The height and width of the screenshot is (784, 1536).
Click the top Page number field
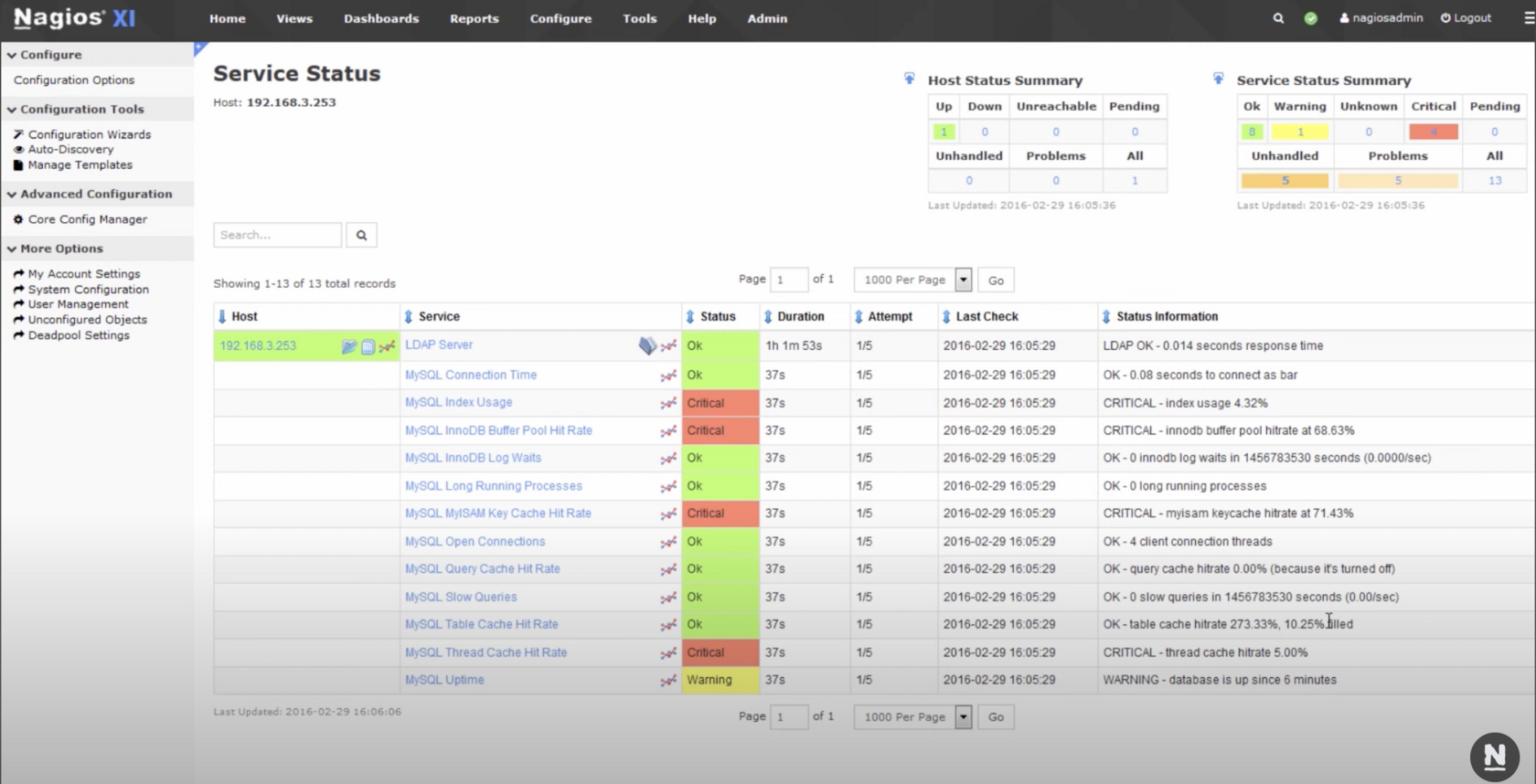[788, 280]
